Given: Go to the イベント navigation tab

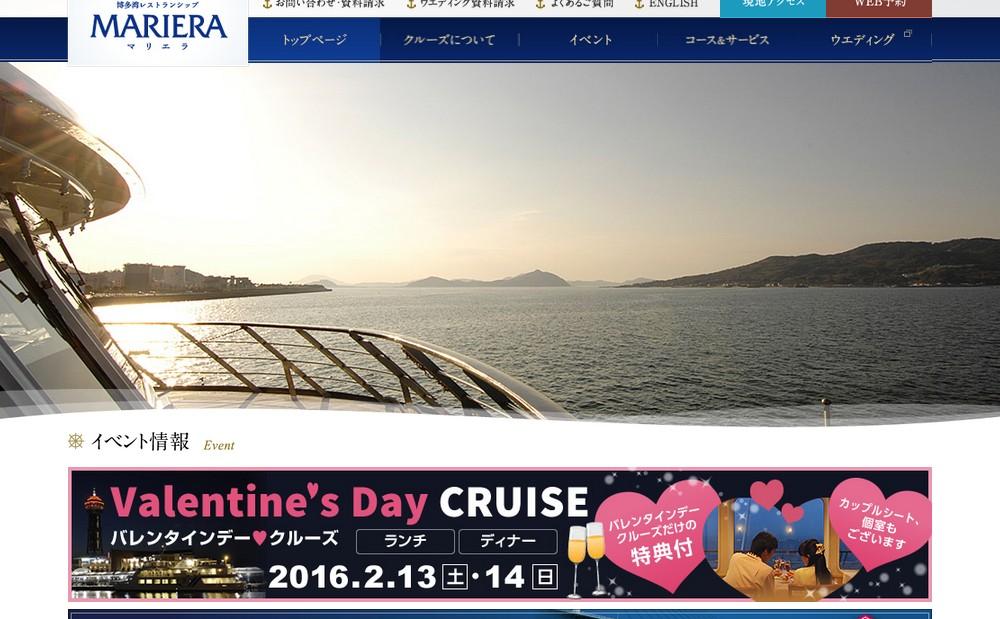Looking at the screenshot, I should click(x=590, y=40).
